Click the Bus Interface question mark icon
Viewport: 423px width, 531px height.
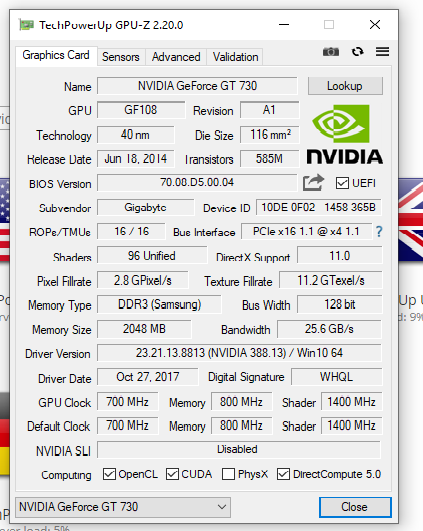coord(379,232)
